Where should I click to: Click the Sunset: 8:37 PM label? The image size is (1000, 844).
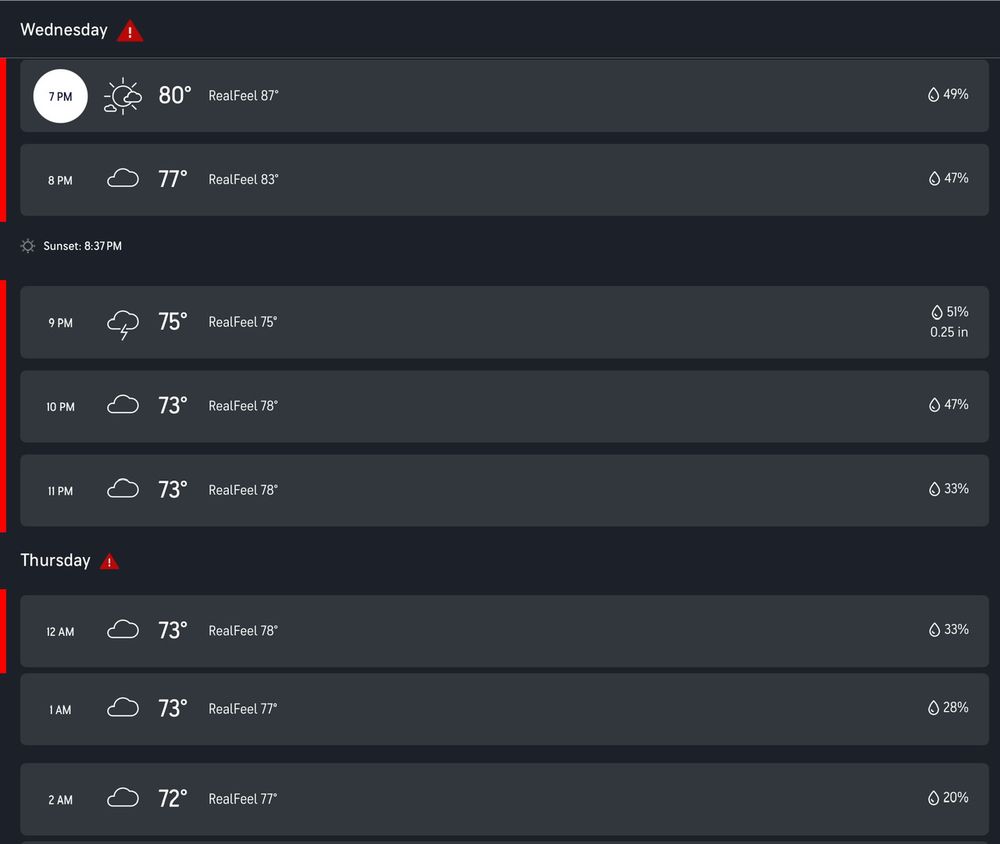coord(82,246)
